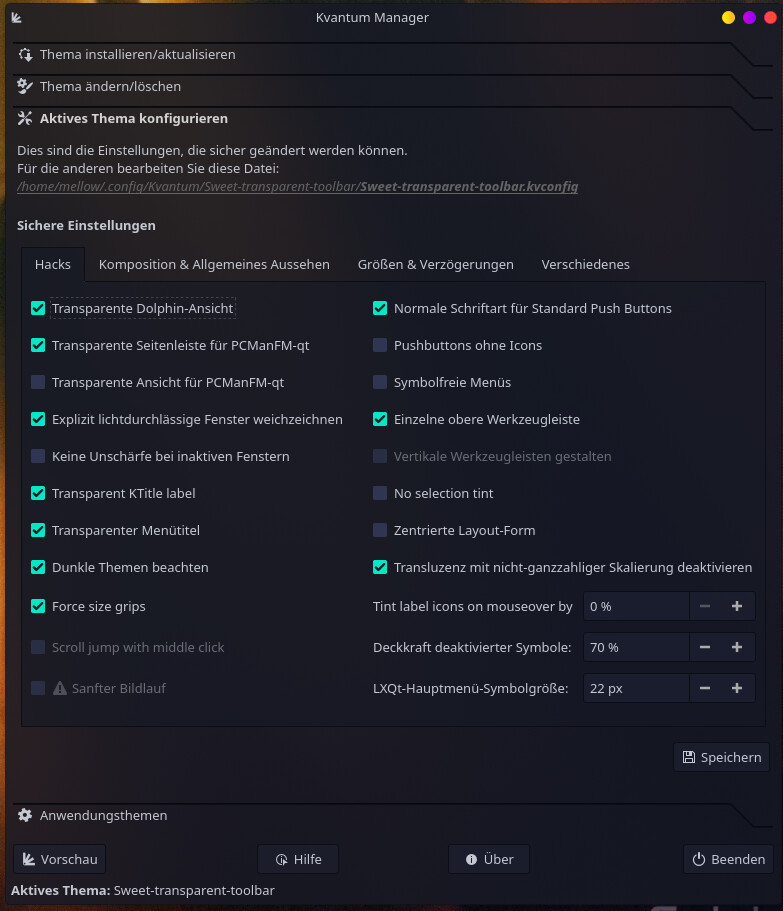Click the purple maximize window dot
This screenshot has width=783, height=911.
click(x=749, y=17)
